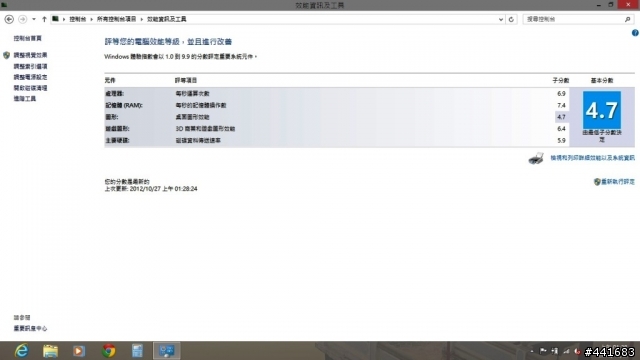Expand chevron after the 控制台 breadcrumb
Screen dimensions: 640x360
click(91, 19)
